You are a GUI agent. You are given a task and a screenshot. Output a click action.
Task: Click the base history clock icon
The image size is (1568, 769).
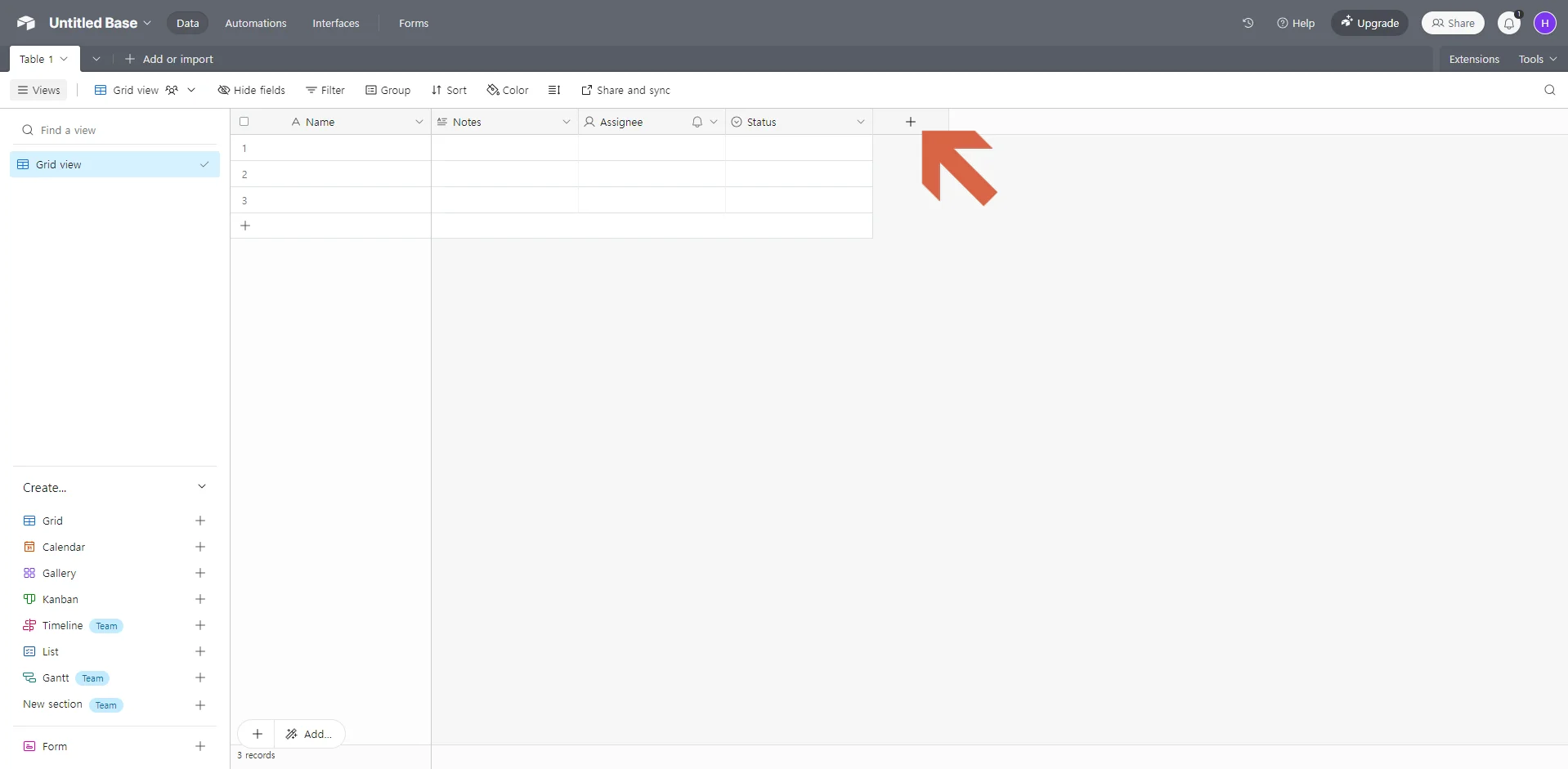coord(1248,23)
